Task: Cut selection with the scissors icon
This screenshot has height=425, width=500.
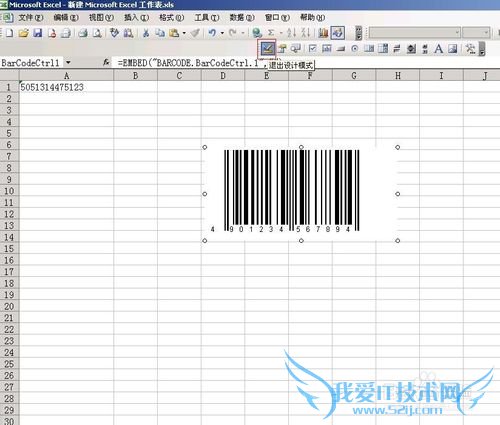Action: point(146,33)
